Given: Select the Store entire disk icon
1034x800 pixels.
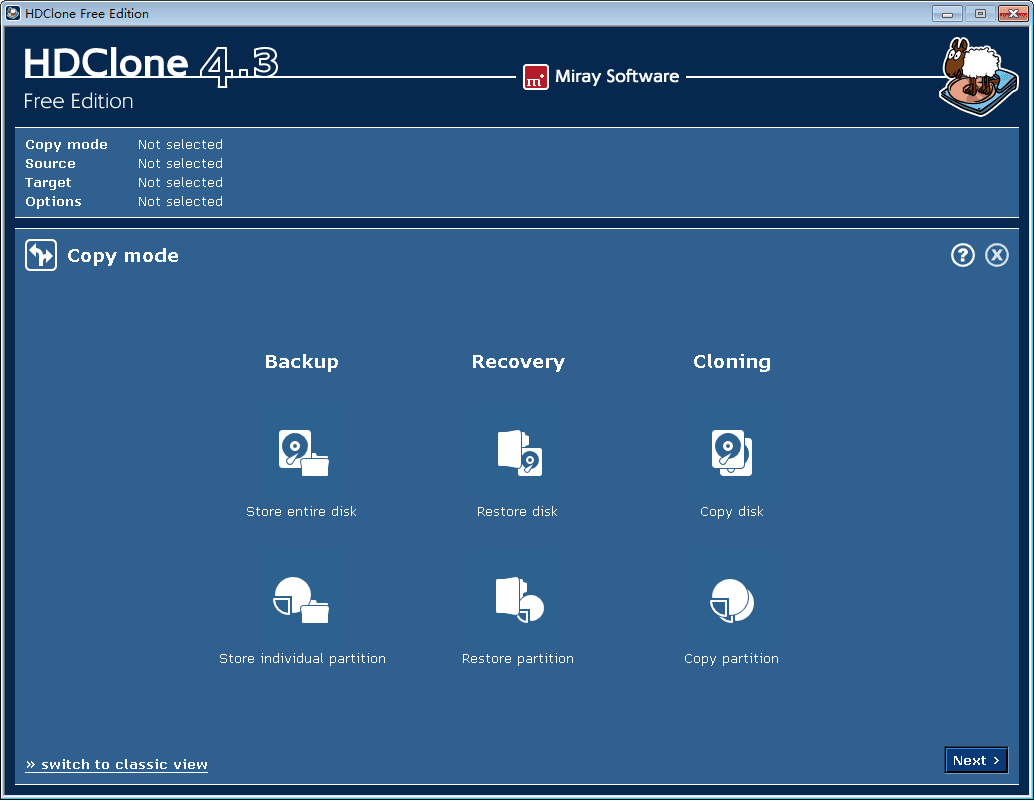Looking at the screenshot, I should point(303,453).
